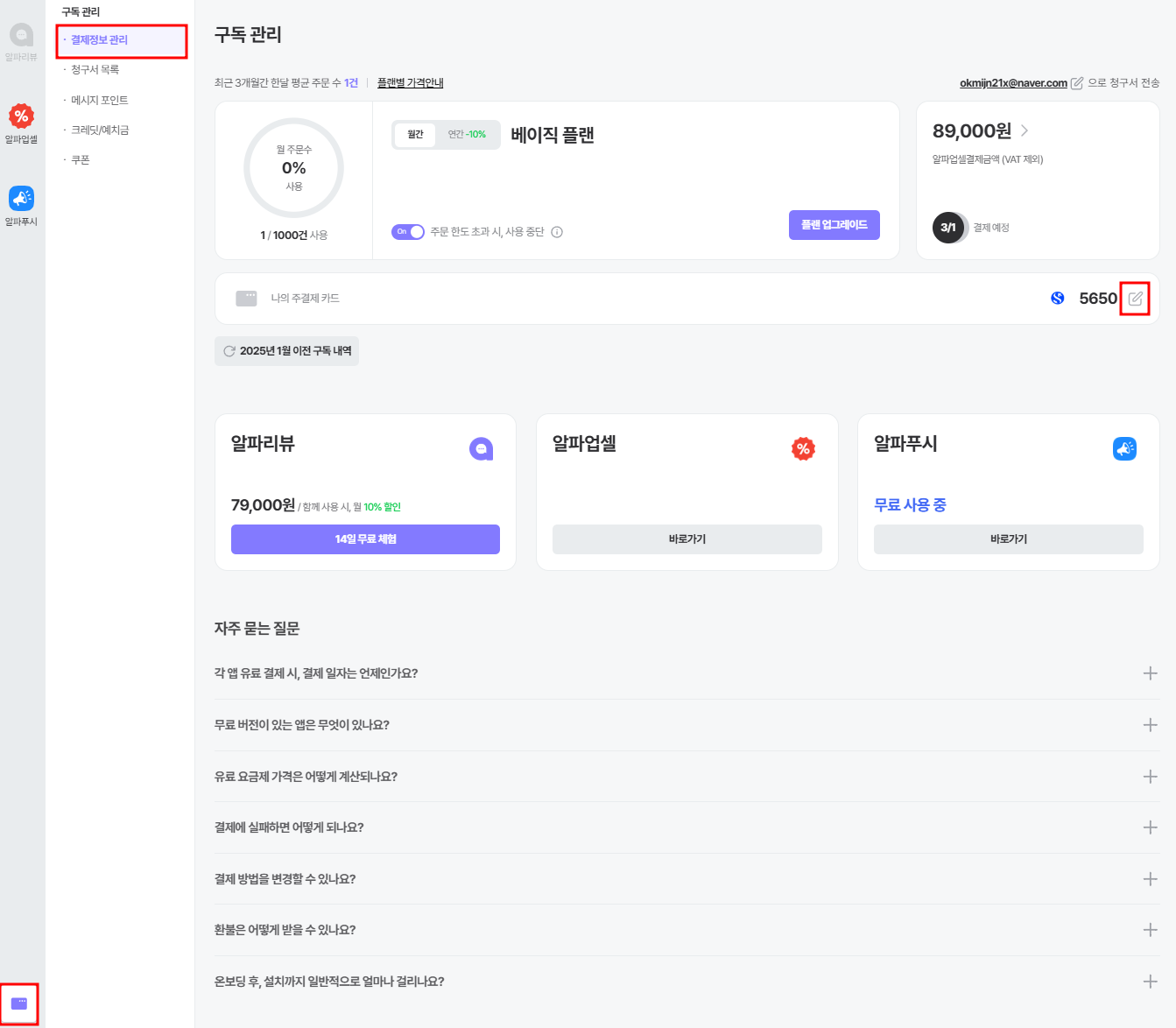The width and height of the screenshot is (1176, 1028).
Task: Show info about order limit suspension
Action: pos(557,232)
